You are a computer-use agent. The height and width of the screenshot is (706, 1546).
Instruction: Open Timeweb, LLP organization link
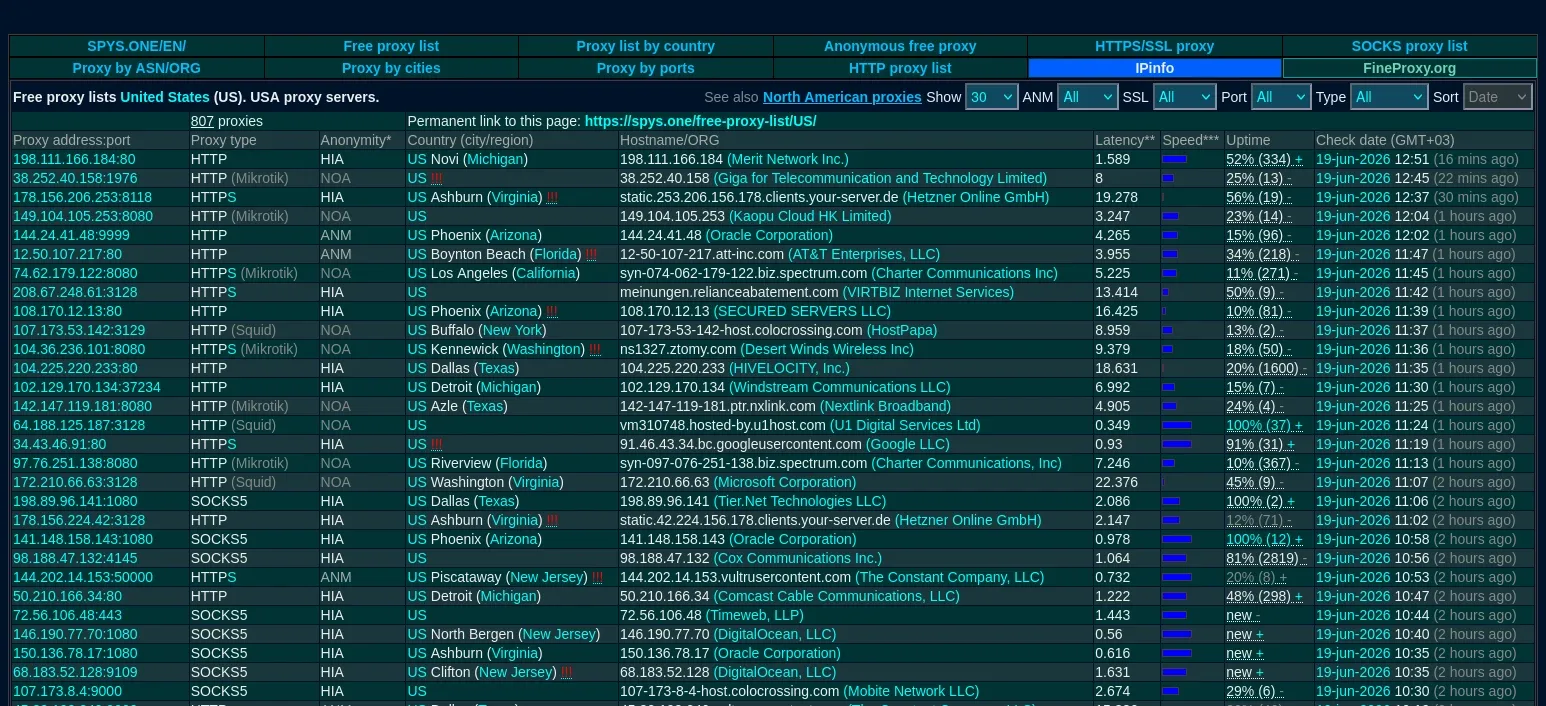(755, 615)
